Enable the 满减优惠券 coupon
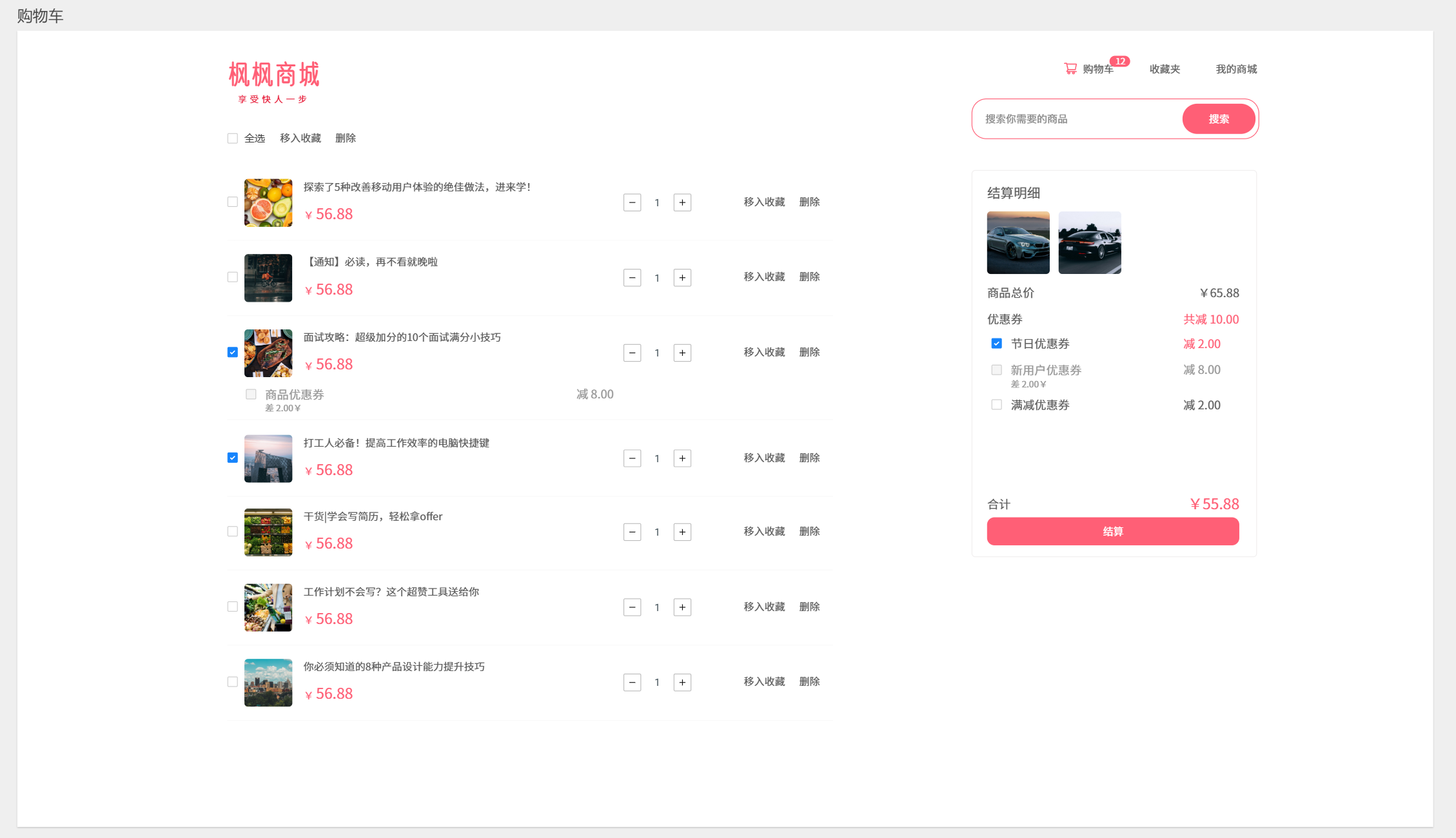This screenshot has height=838, width=1456. (x=996, y=405)
